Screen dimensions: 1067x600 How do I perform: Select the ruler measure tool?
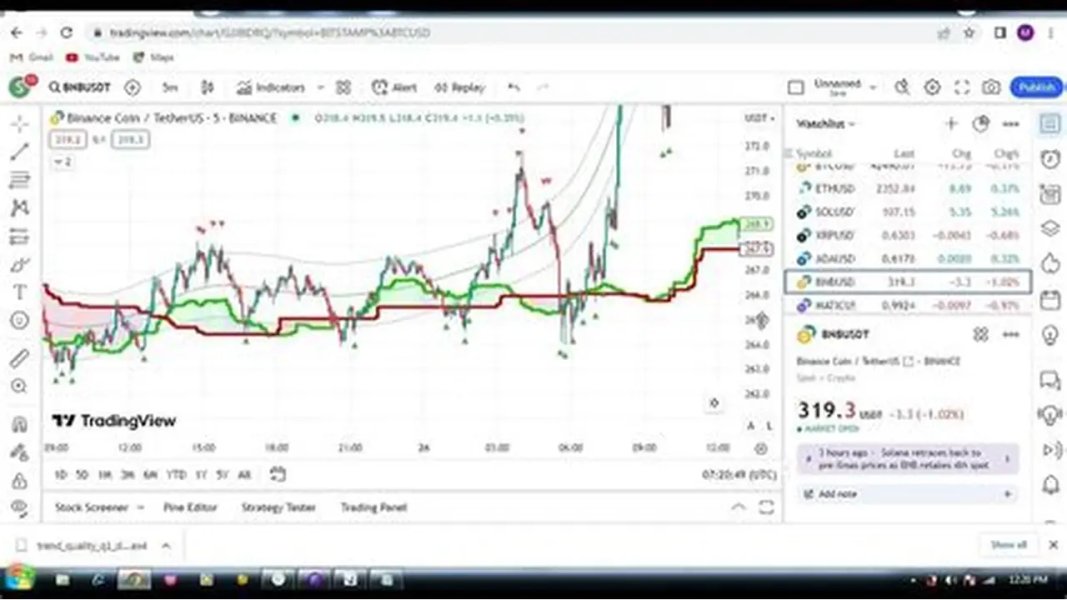pos(20,358)
